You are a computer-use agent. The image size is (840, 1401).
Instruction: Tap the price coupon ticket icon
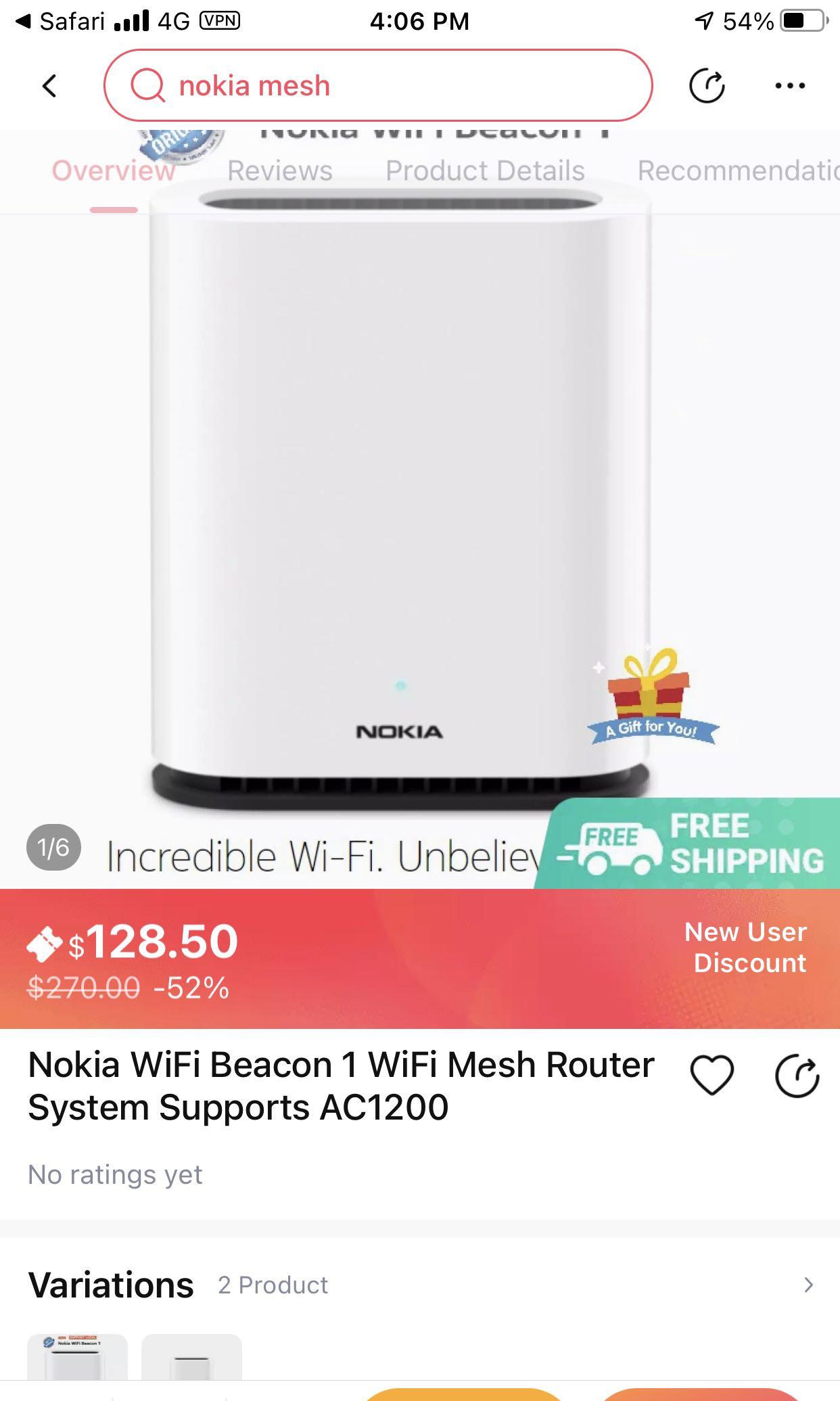click(x=45, y=943)
